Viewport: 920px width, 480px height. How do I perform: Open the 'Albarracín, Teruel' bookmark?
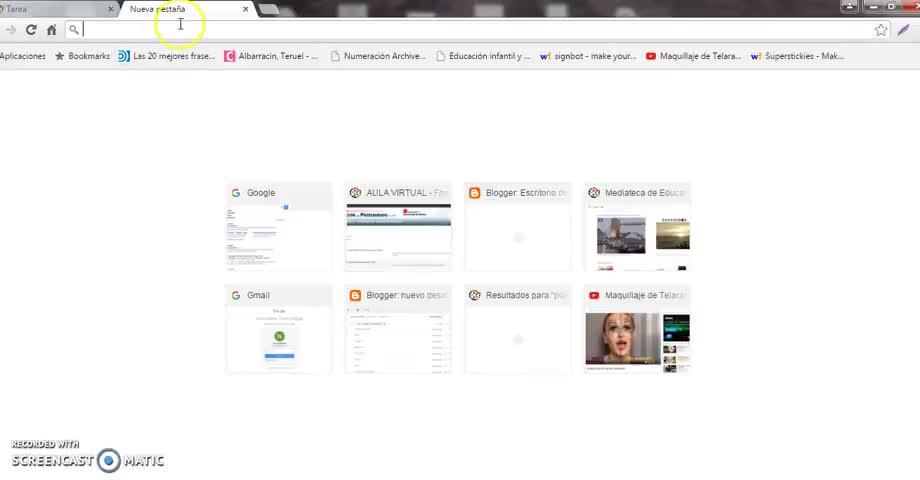coord(271,56)
